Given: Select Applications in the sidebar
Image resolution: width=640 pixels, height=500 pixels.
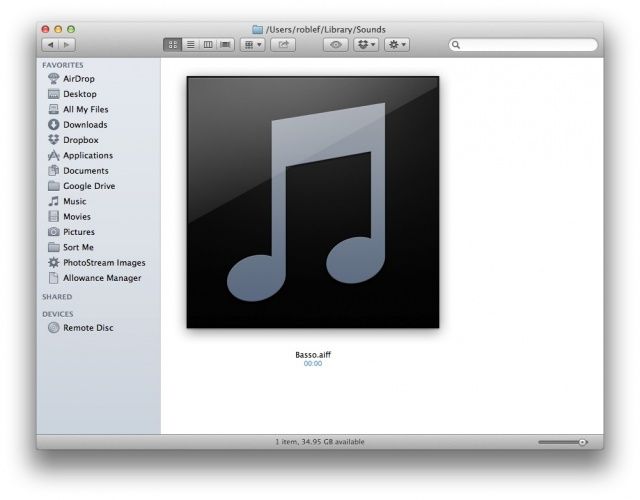Looking at the screenshot, I should click(x=88, y=155).
